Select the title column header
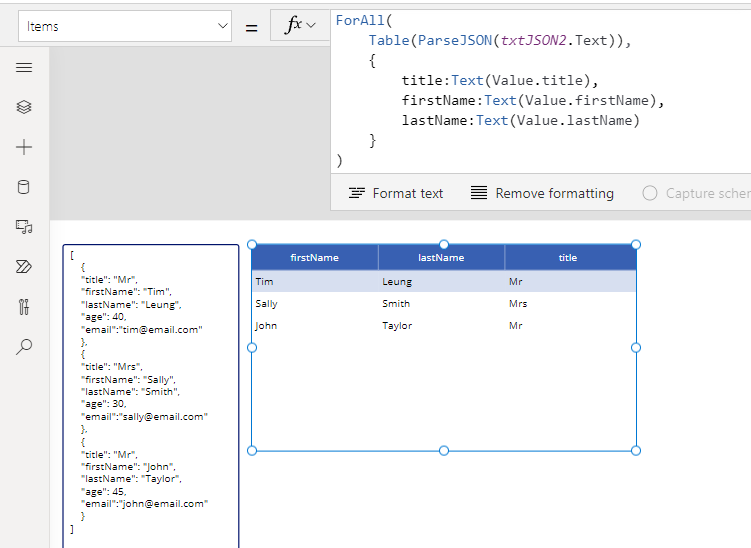The image size is (751, 548). click(568, 258)
